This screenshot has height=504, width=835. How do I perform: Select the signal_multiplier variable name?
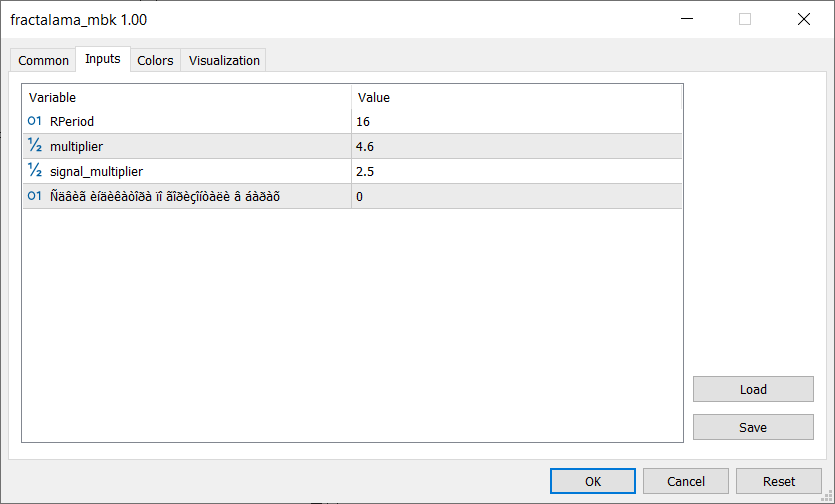click(96, 172)
